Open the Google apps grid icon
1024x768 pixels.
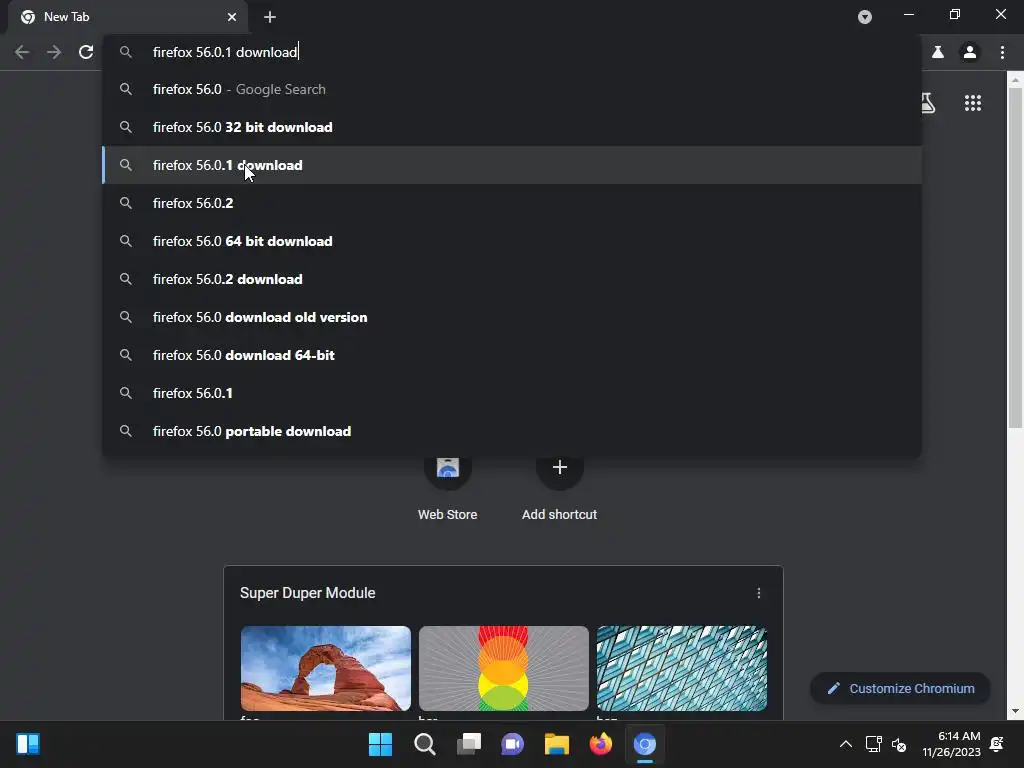tap(973, 103)
